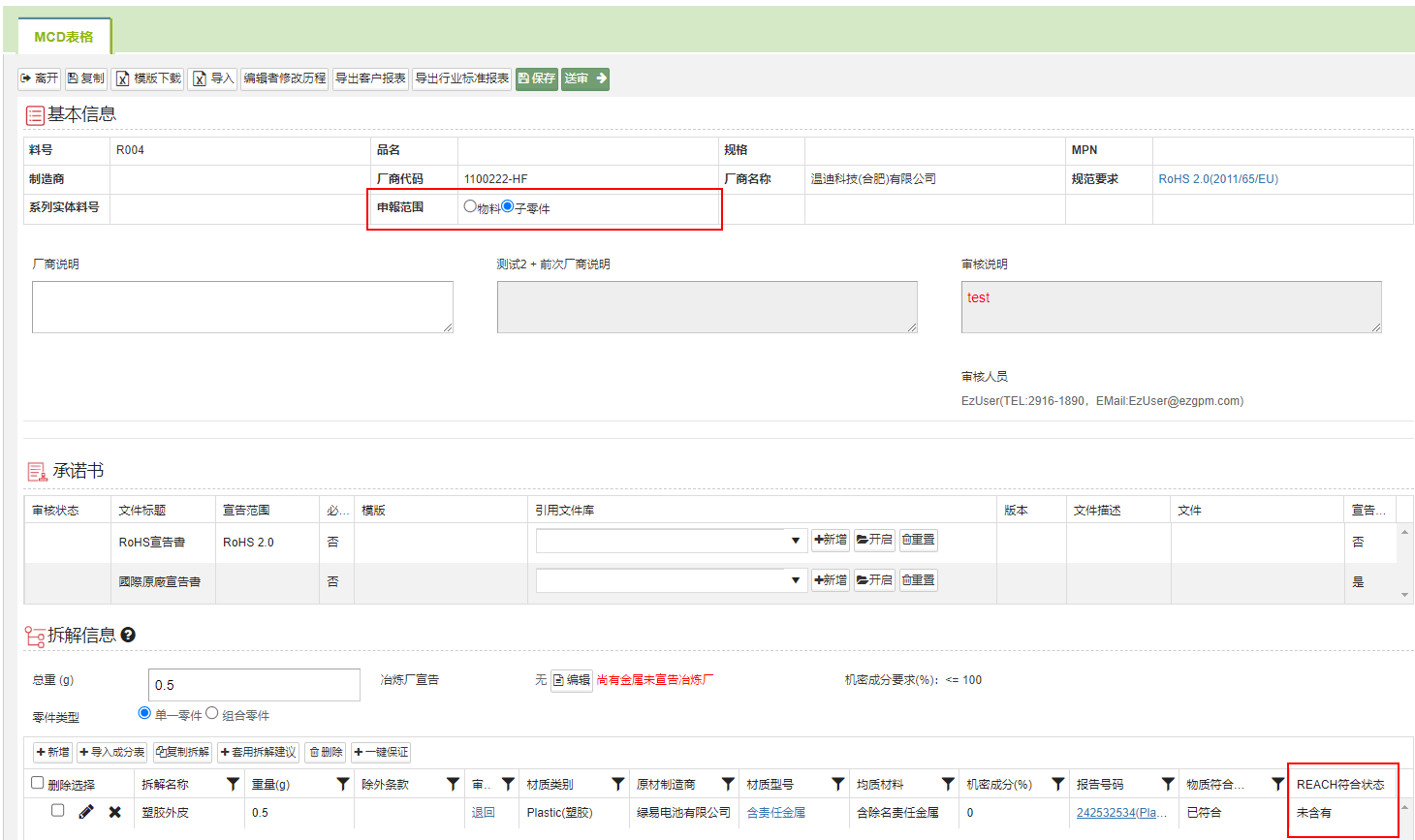The height and width of the screenshot is (840, 1415).
Task: Click pencil edit icon for 塑胶外皮
Action: tap(86, 812)
